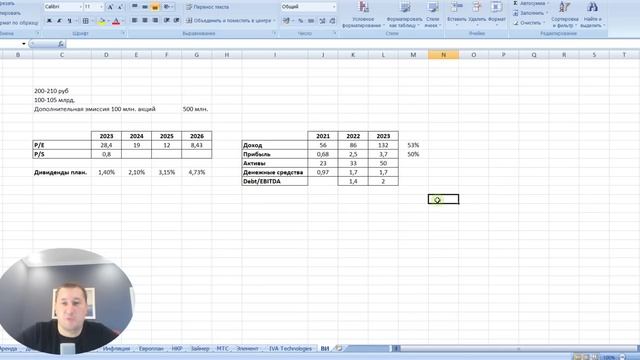Switch to IVA Technologies sheet tab
640x360 pixels.
(290, 349)
